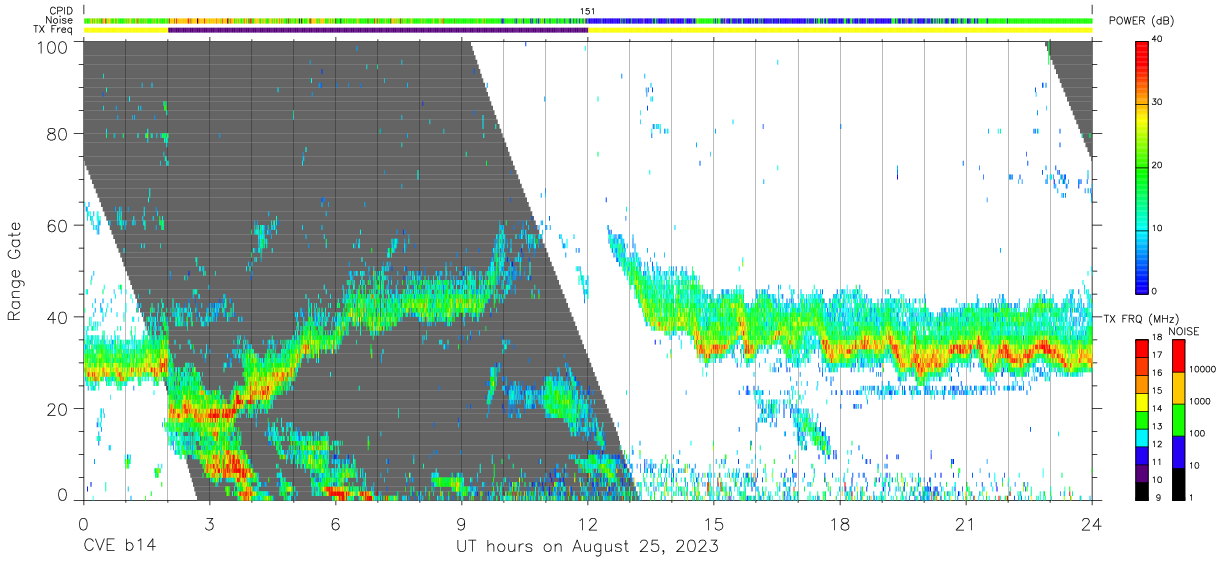
Task: Click the CPID label at top left
Action: click(63, 11)
